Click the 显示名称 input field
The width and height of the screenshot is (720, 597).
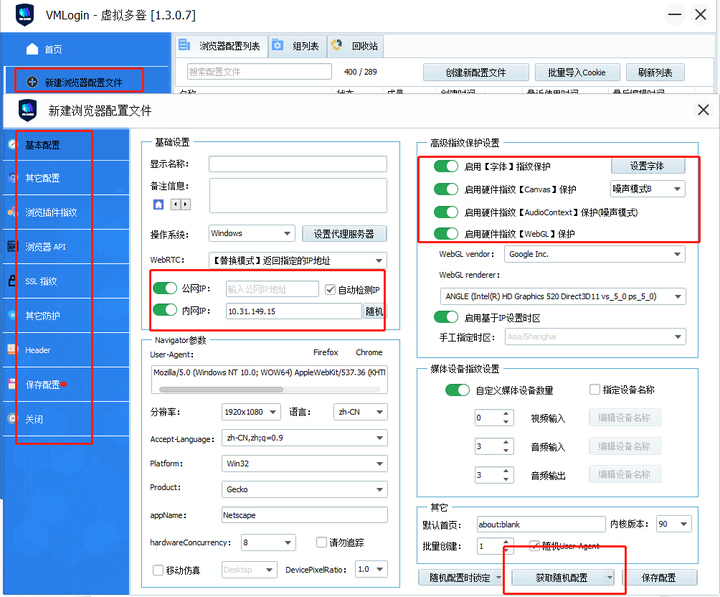pyautogui.click(x=298, y=164)
